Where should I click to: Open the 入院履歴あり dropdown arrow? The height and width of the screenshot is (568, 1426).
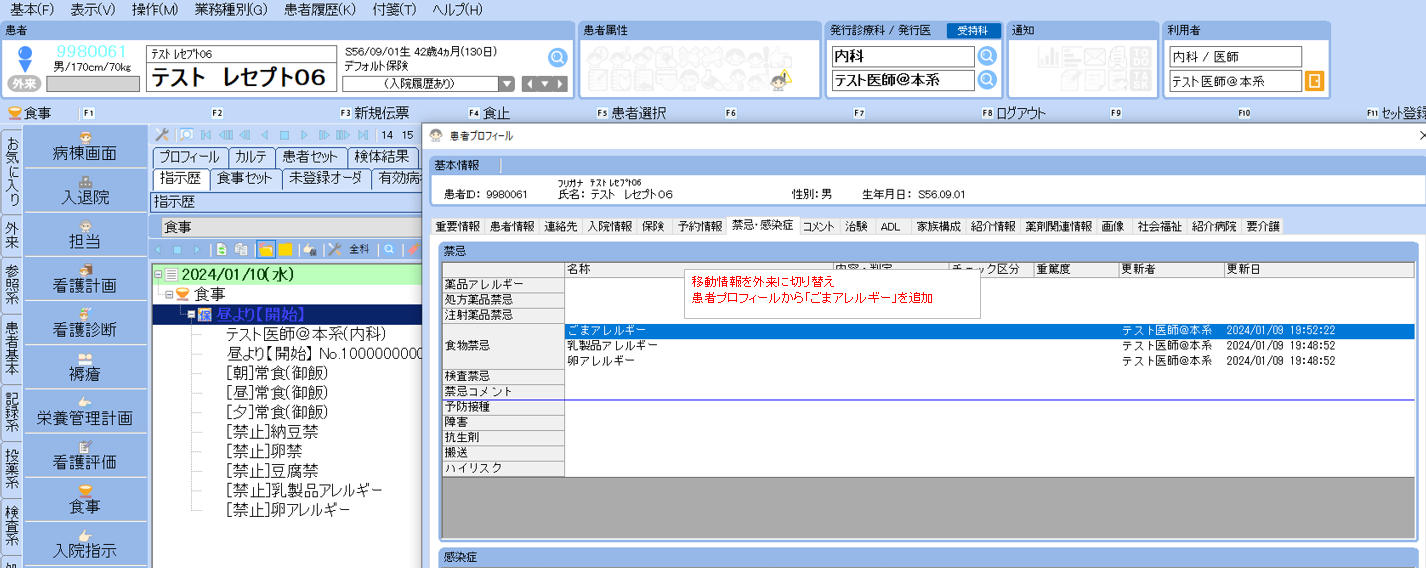click(507, 84)
